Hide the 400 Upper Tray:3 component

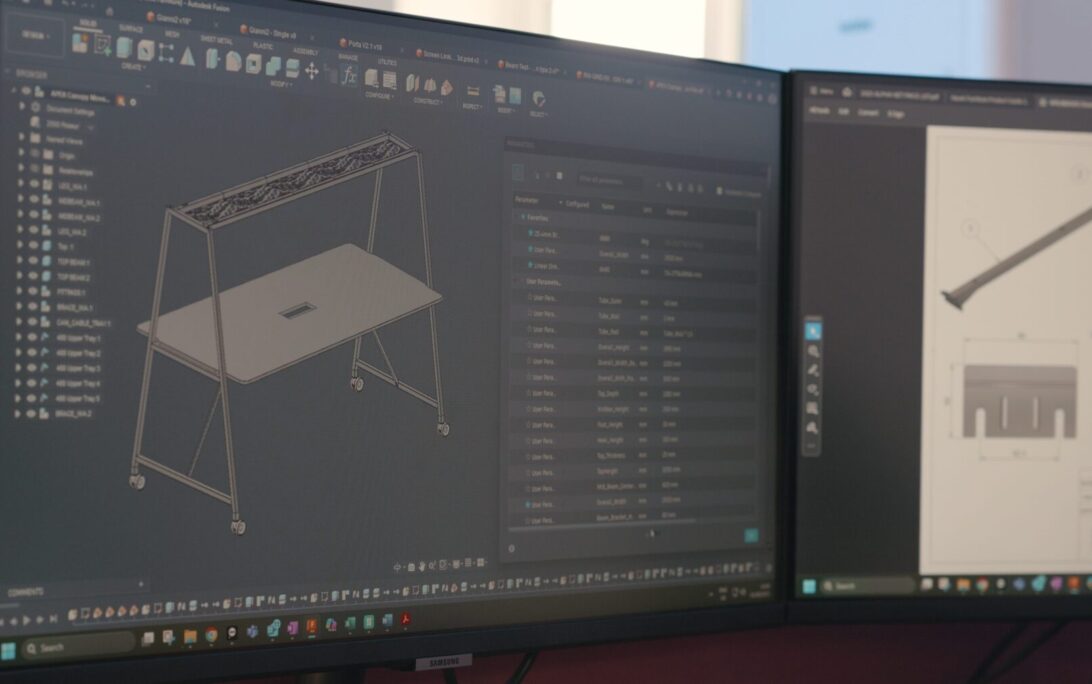(31, 368)
